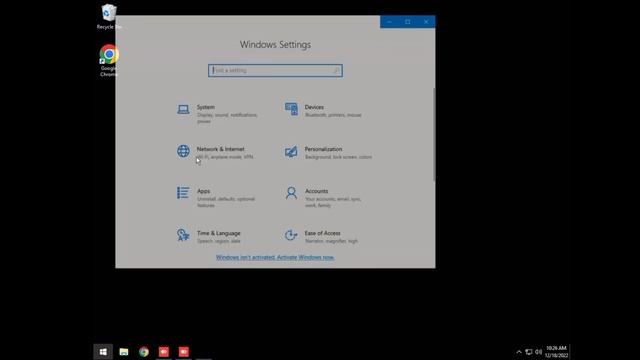Select the Personalization heading

323,149
